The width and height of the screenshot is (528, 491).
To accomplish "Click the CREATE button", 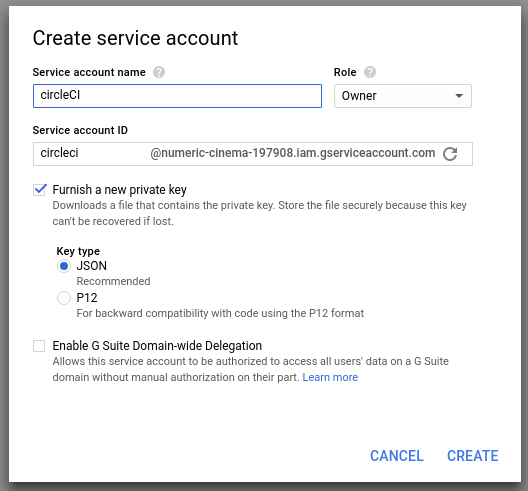I will (472, 456).
